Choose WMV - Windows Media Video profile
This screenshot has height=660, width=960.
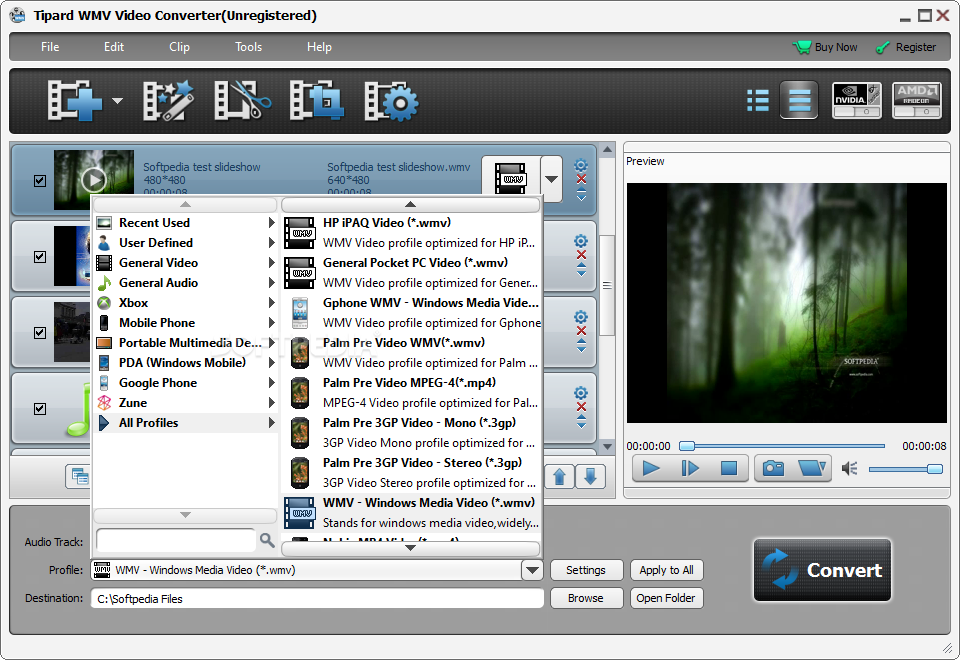[411, 512]
